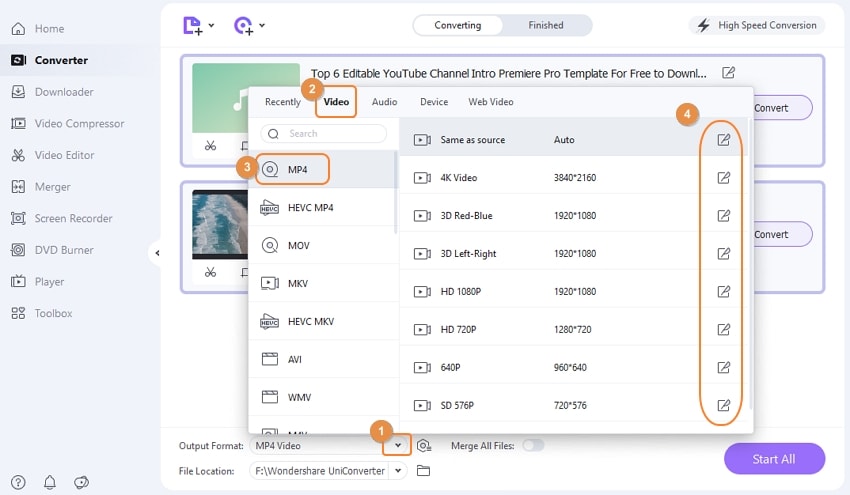
Task: Open the Device format tab
Action: click(x=434, y=102)
